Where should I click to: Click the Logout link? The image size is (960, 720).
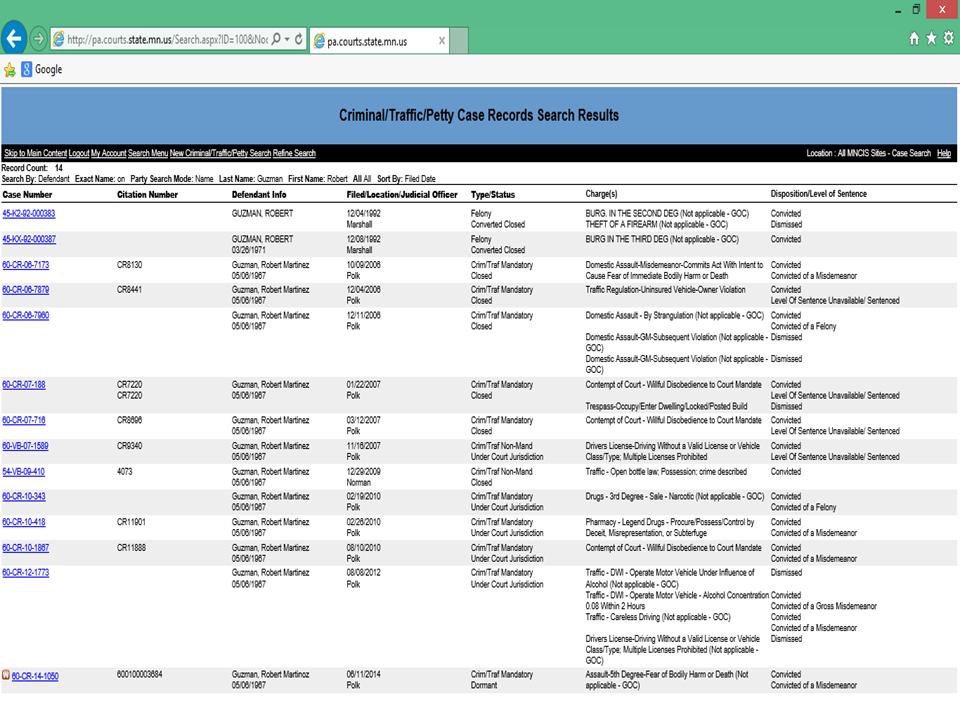[x=79, y=153]
